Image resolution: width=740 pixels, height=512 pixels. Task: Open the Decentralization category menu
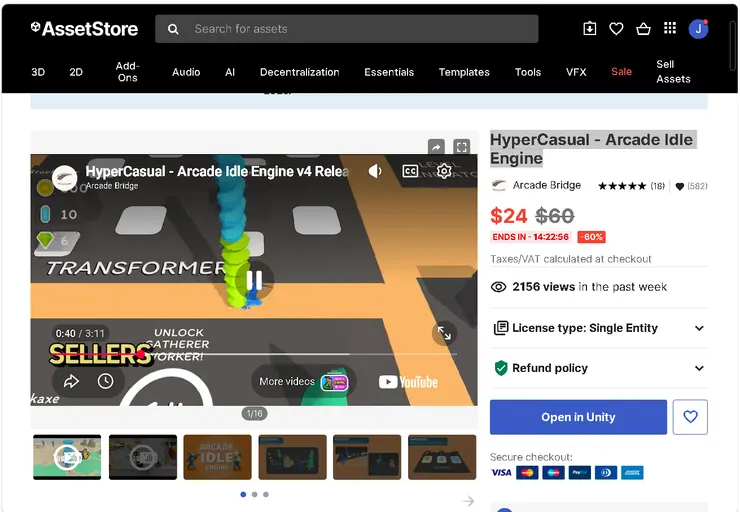[300, 72]
